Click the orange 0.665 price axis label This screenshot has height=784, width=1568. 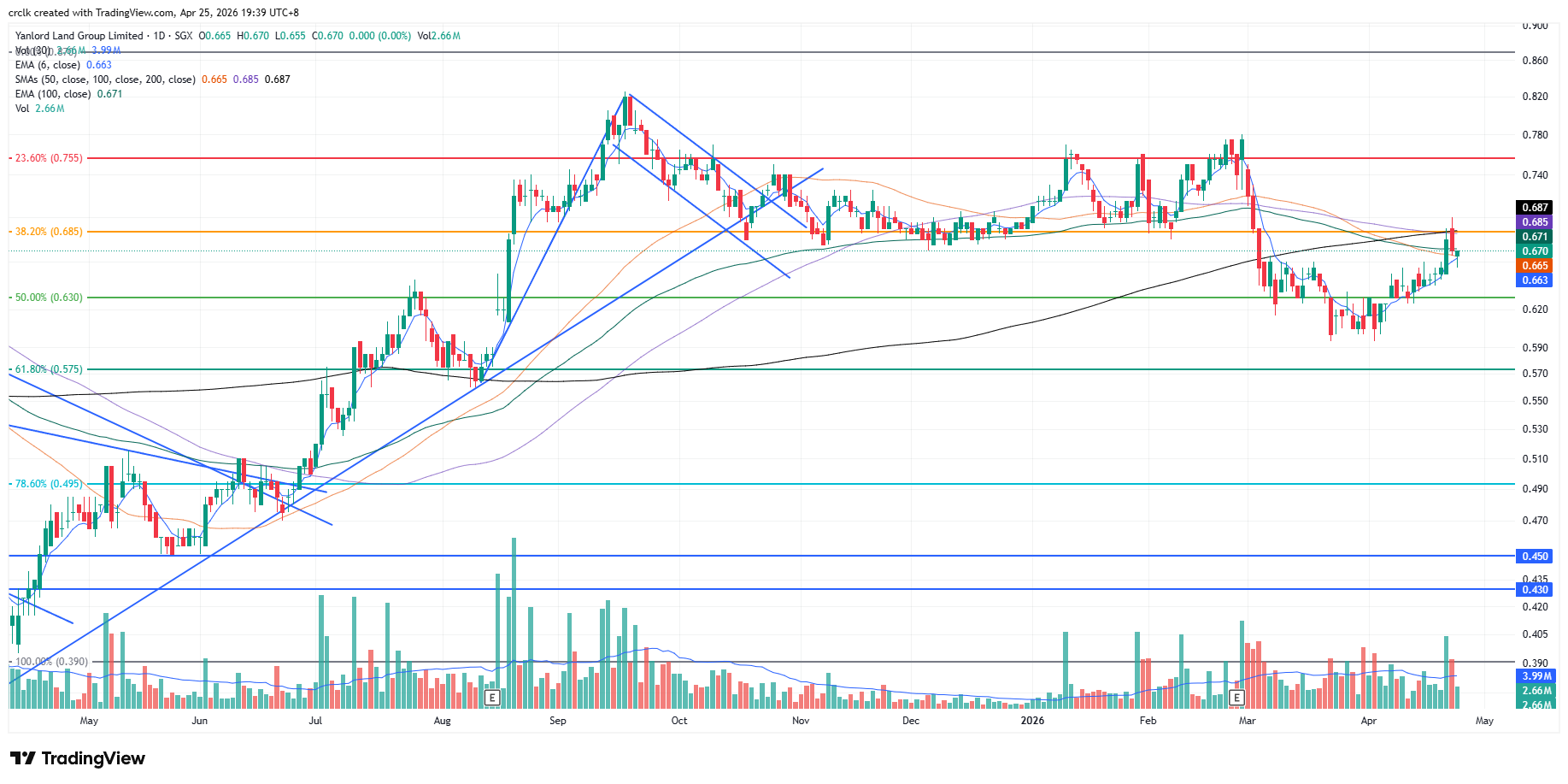[1535, 266]
